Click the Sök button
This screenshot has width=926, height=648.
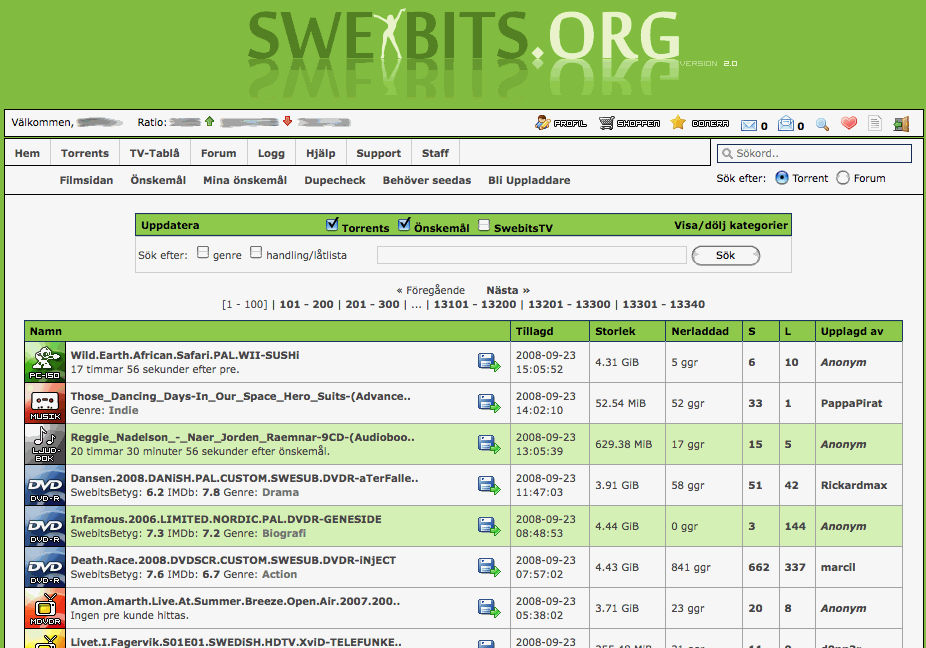click(725, 255)
